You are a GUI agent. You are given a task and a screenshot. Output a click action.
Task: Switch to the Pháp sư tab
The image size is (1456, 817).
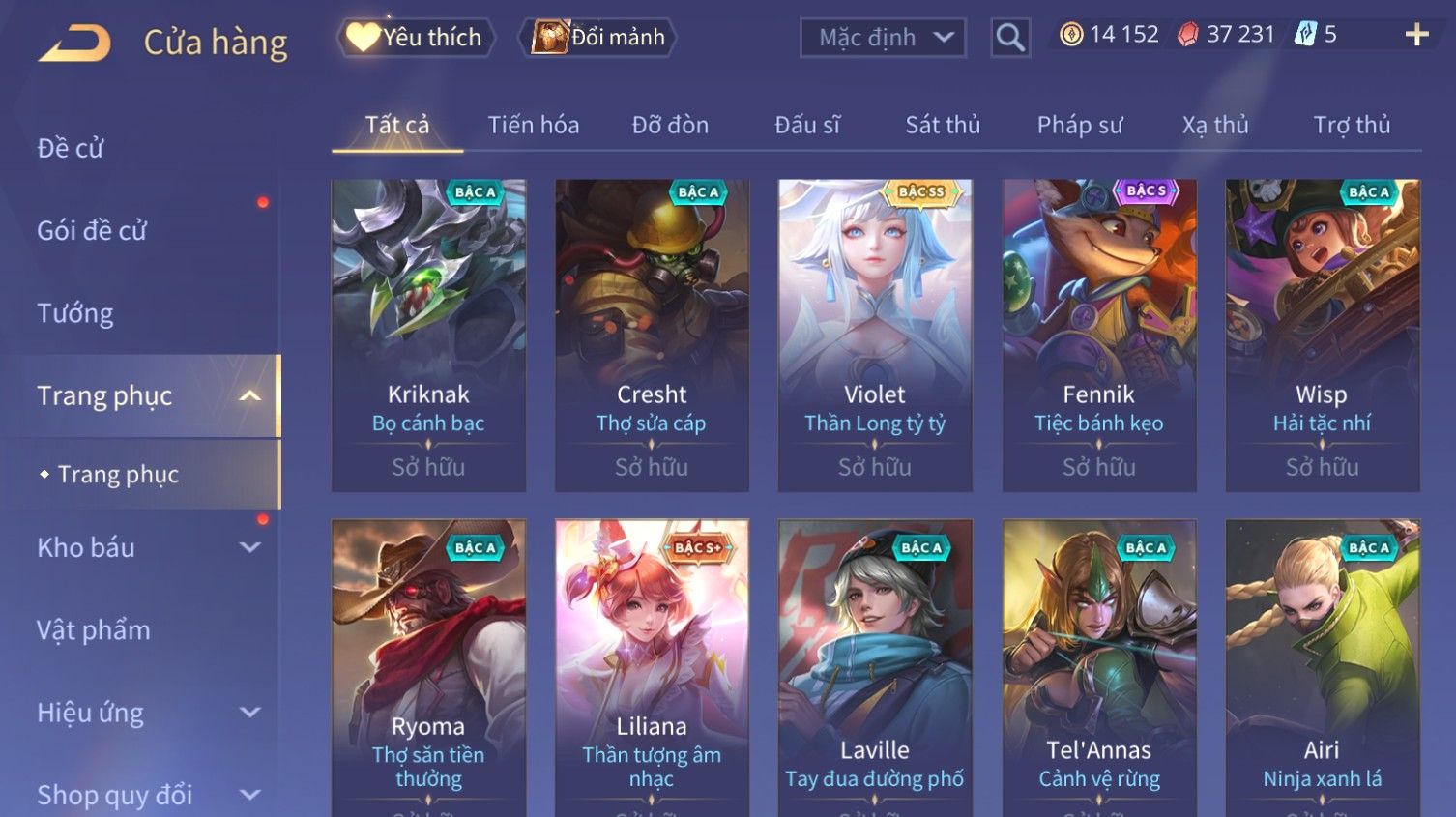[1080, 125]
